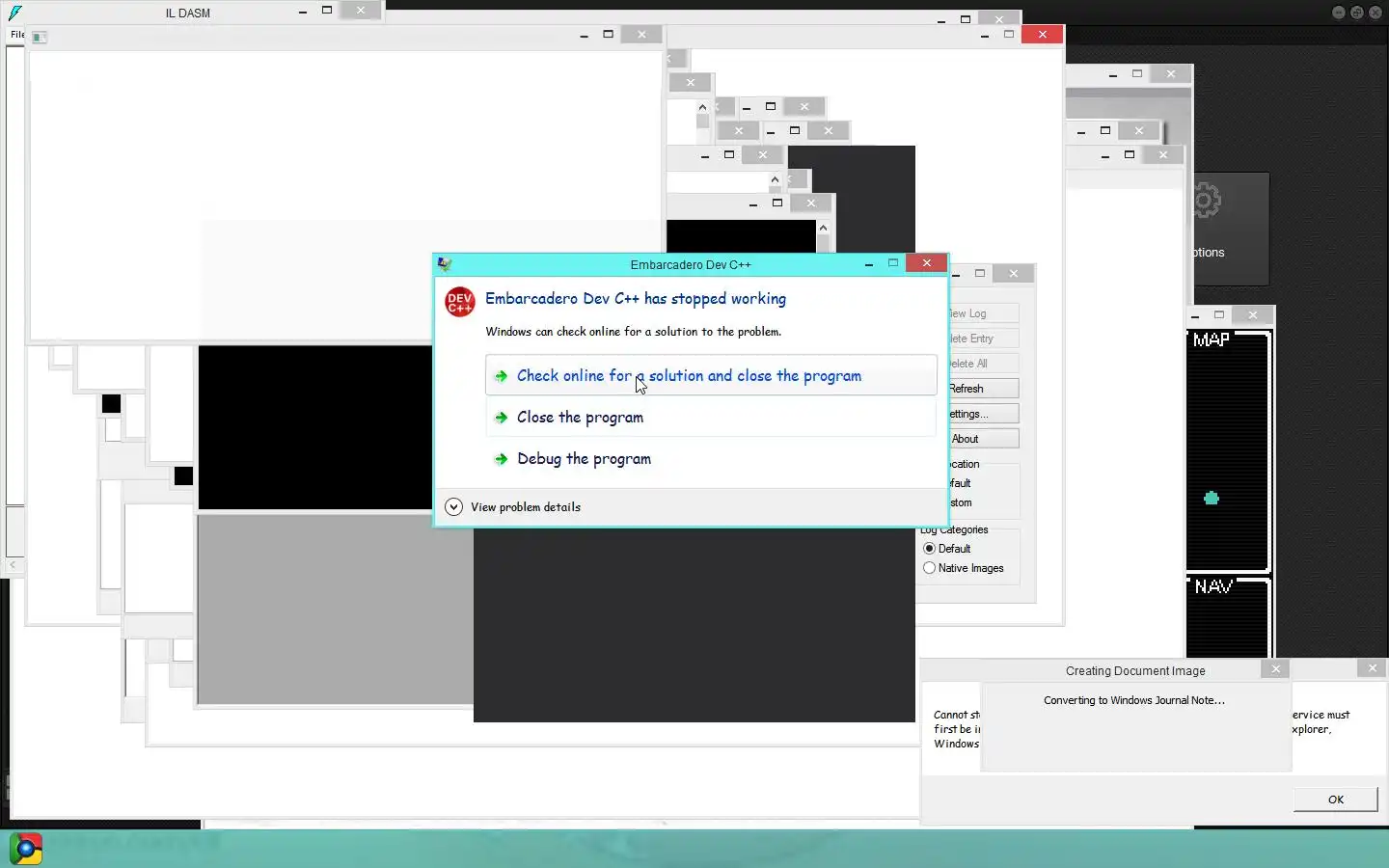The width and height of the screenshot is (1389, 868).
Task: Click the gear Options icon in dark window
Action: (x=1206, y=202)
